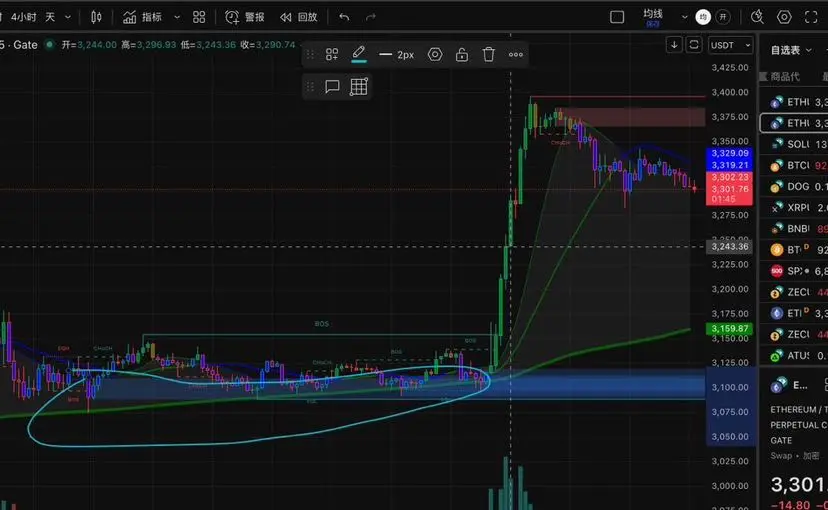Click the blue 3,329.09 price label

point(729,153)
